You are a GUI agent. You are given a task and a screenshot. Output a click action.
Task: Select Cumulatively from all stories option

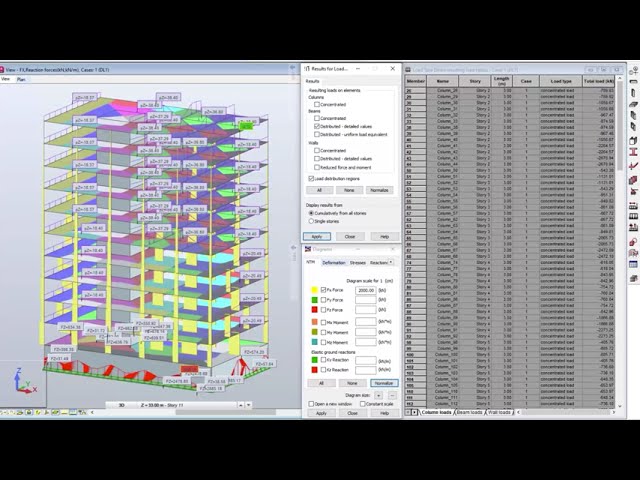(x=311, y=213)
